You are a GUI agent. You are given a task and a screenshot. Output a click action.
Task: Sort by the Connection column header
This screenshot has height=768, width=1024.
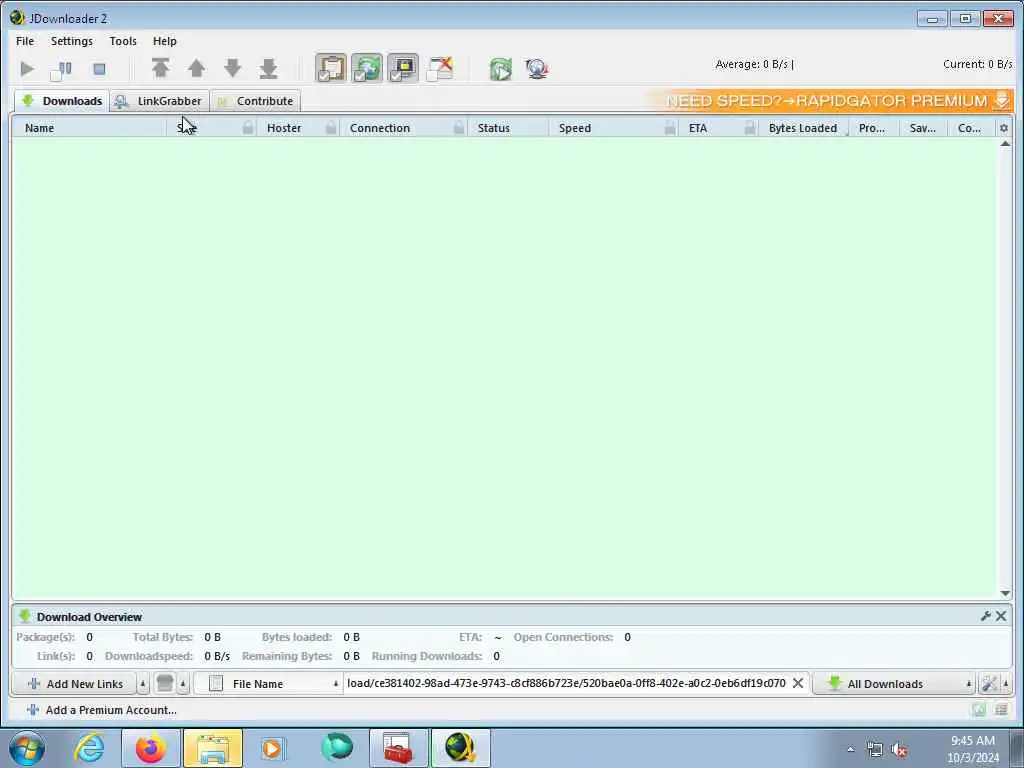tap(380, 128)
